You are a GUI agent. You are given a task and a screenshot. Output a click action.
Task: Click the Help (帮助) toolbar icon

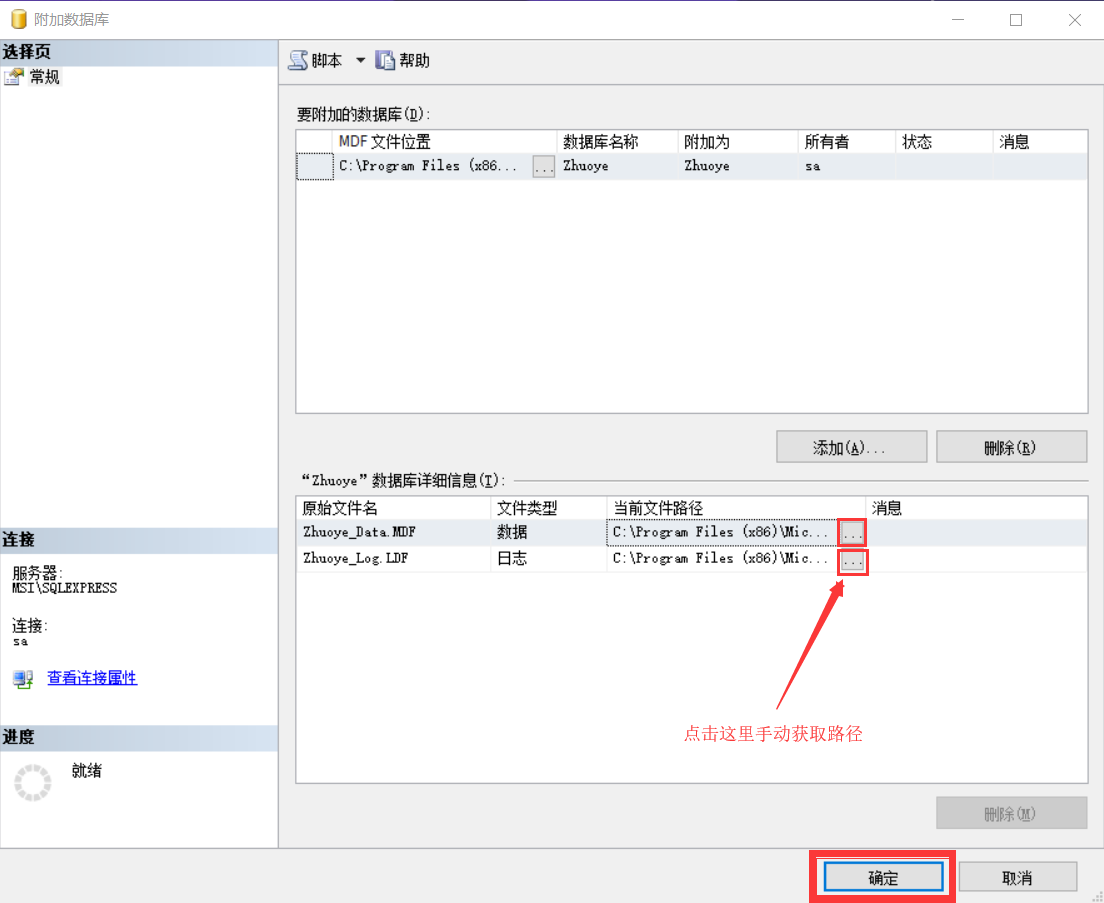point(385,61)
